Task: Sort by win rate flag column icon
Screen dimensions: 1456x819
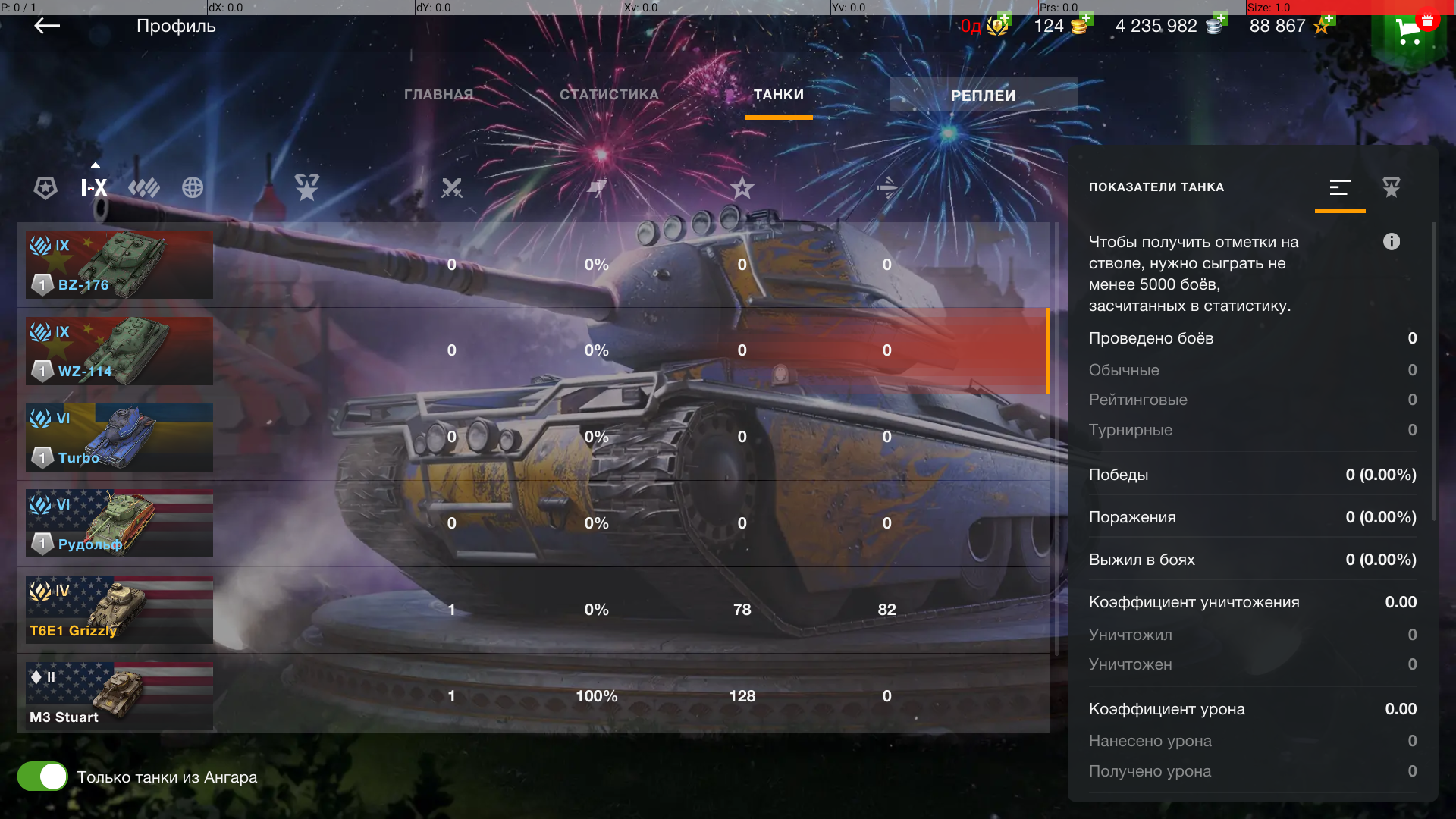Action: (597, 187)
